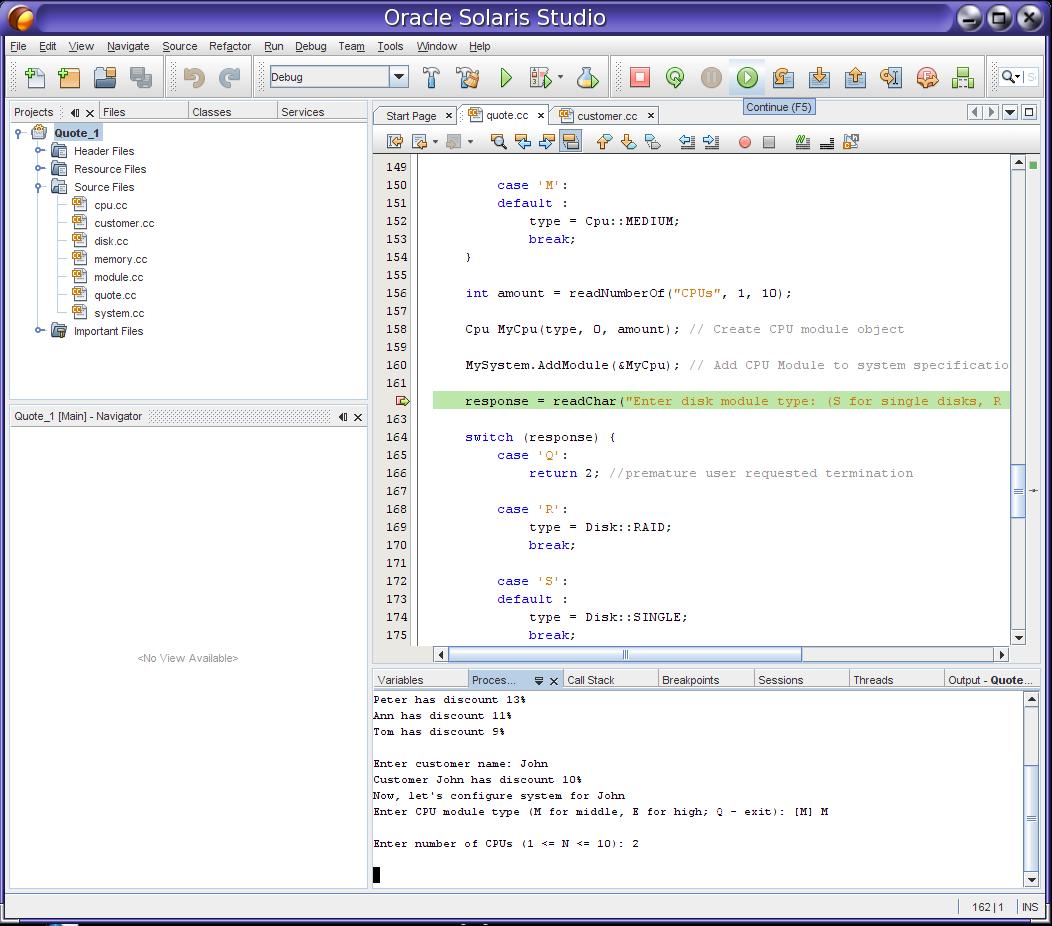
Task: Open the Breakpoints tab
Action: (690, 680)
